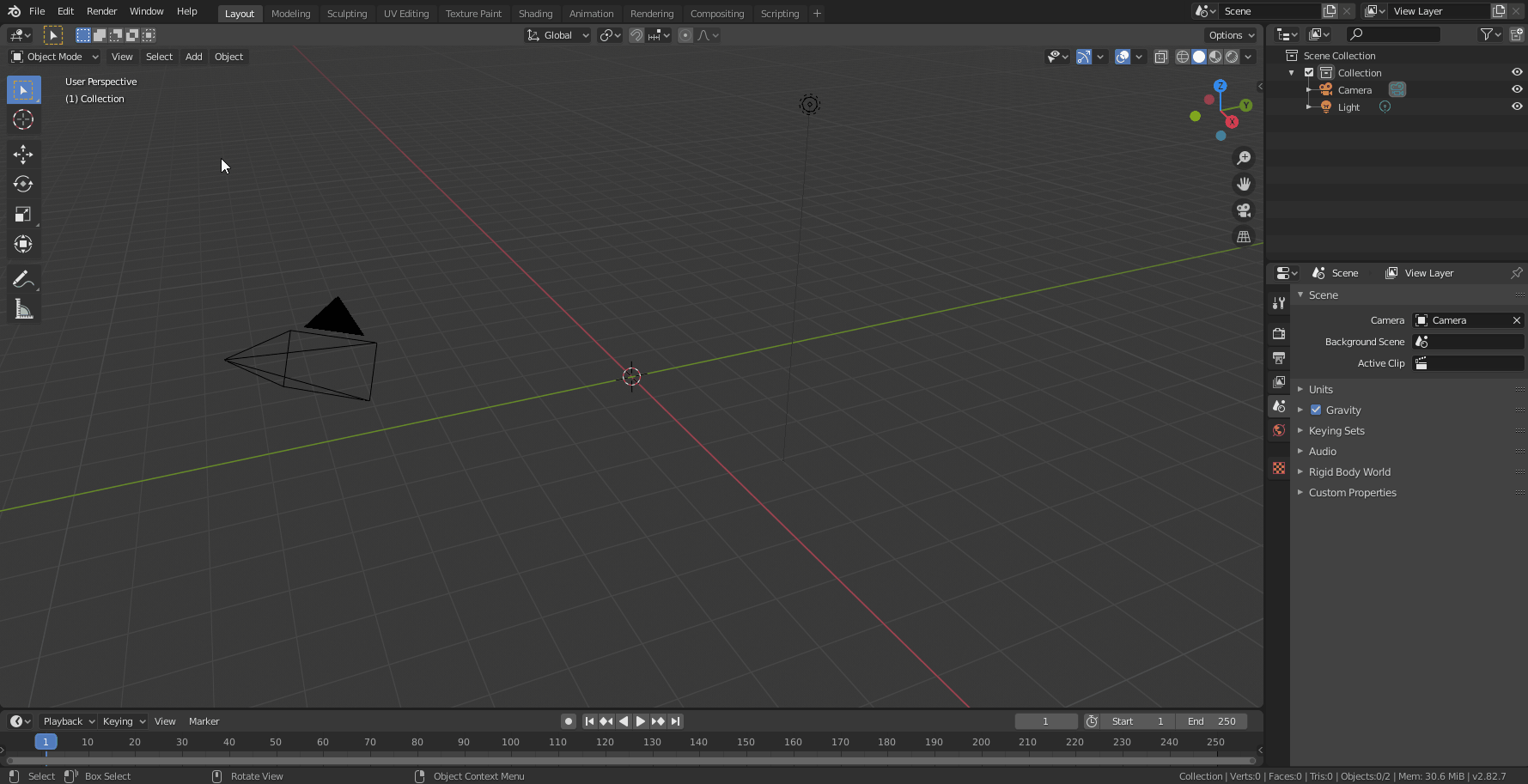Image resolution: width=1528 pixels, height=784 pixels.
Task: Toggle X-ray display mode
Action: tap(1160, 57)
